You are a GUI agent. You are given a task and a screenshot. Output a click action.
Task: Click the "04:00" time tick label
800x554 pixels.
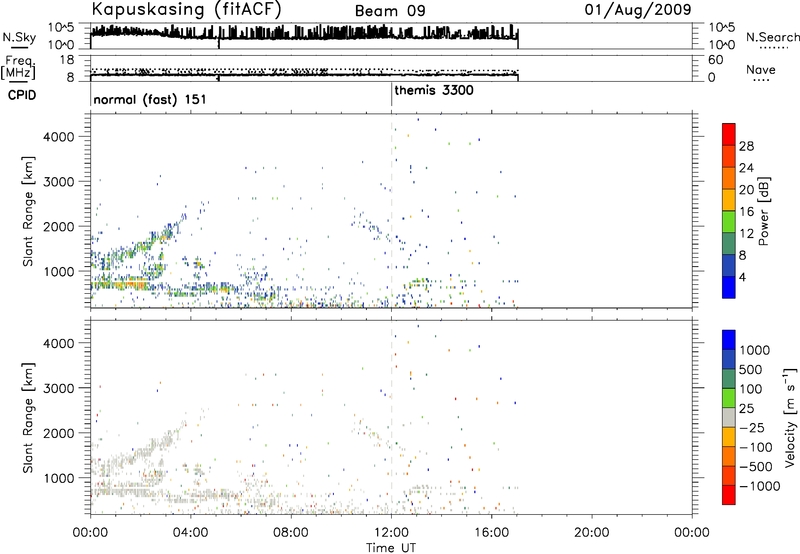click(x=191, y=533)
